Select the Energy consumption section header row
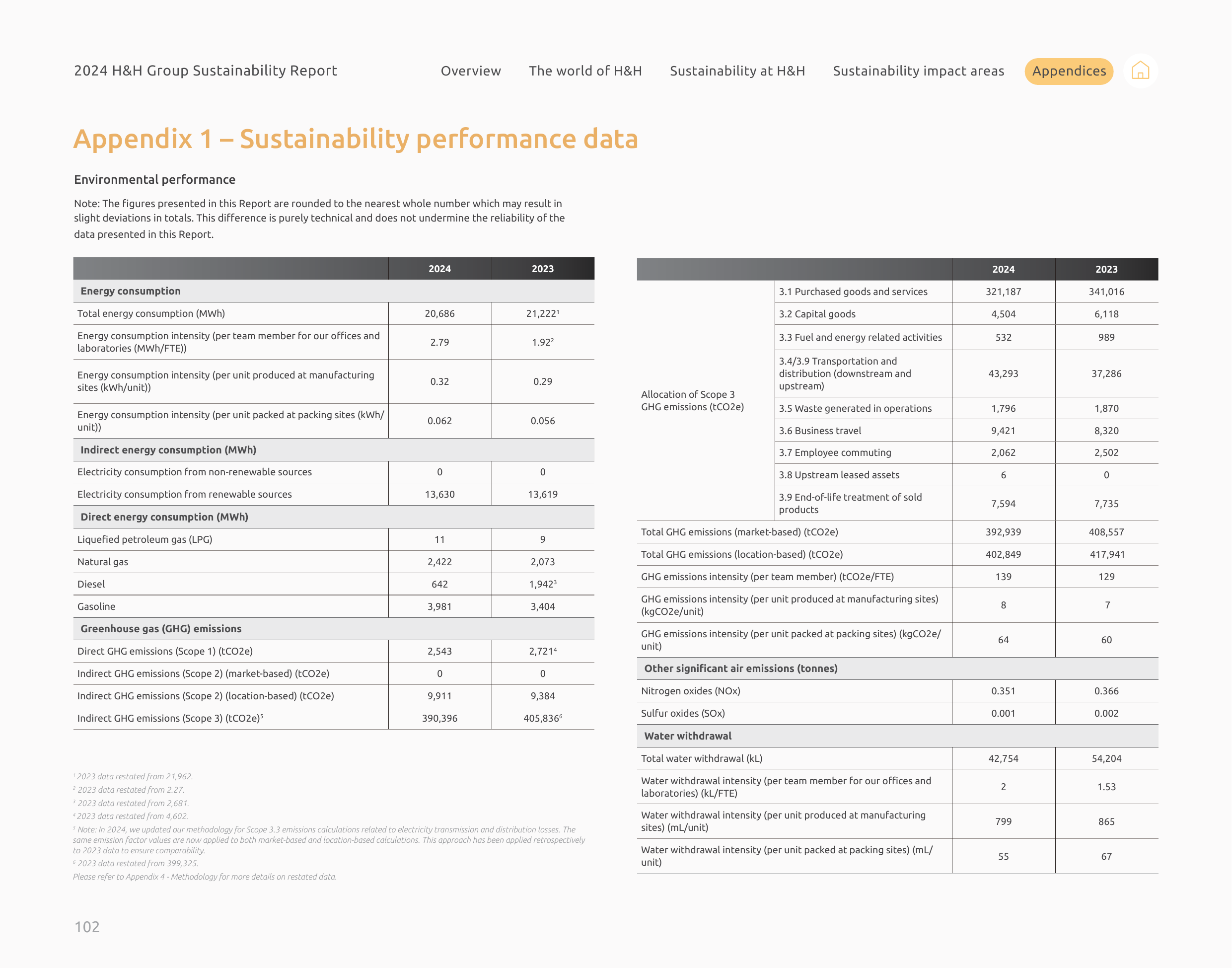The height and width of the screenshot is (968, 1232). [333, 291]
